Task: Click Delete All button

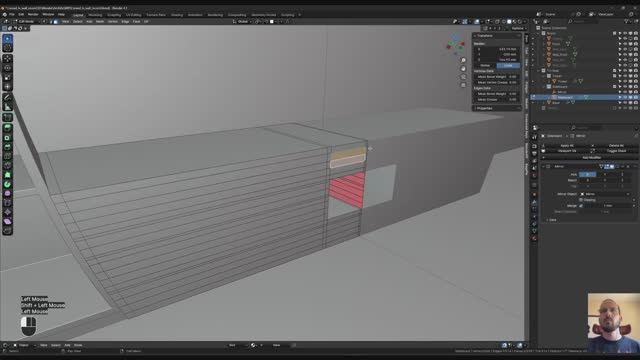Action: pos(616,146)
